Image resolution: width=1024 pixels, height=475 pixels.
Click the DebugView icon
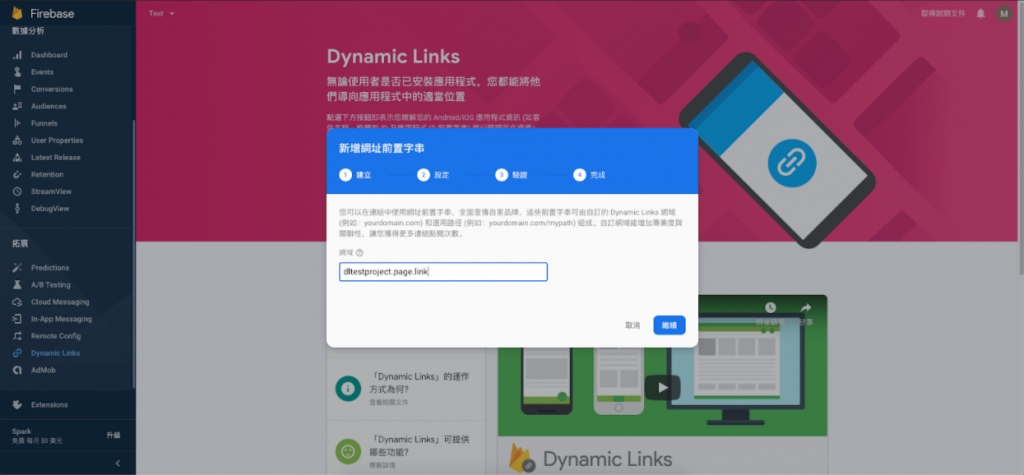tap(18, 208)
